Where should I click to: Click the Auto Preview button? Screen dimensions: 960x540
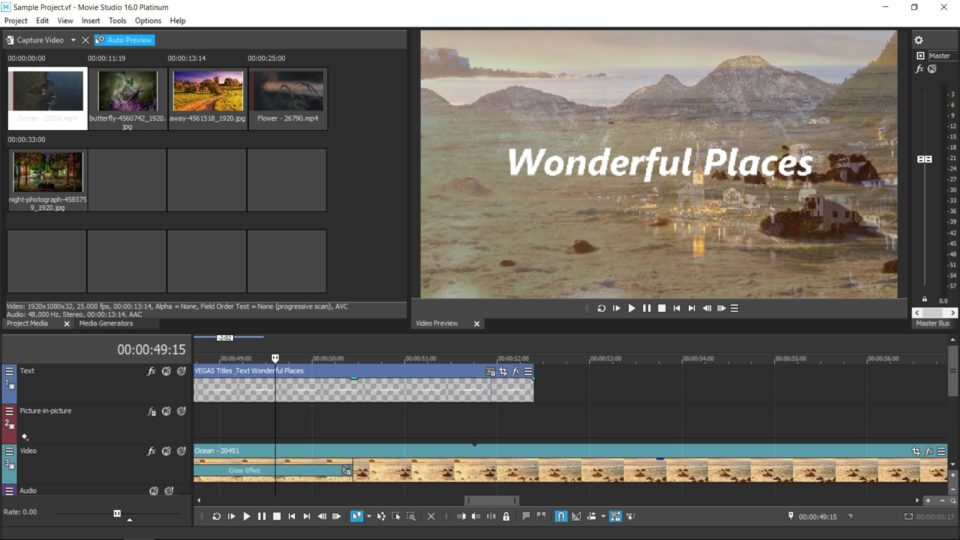(124, 40)
